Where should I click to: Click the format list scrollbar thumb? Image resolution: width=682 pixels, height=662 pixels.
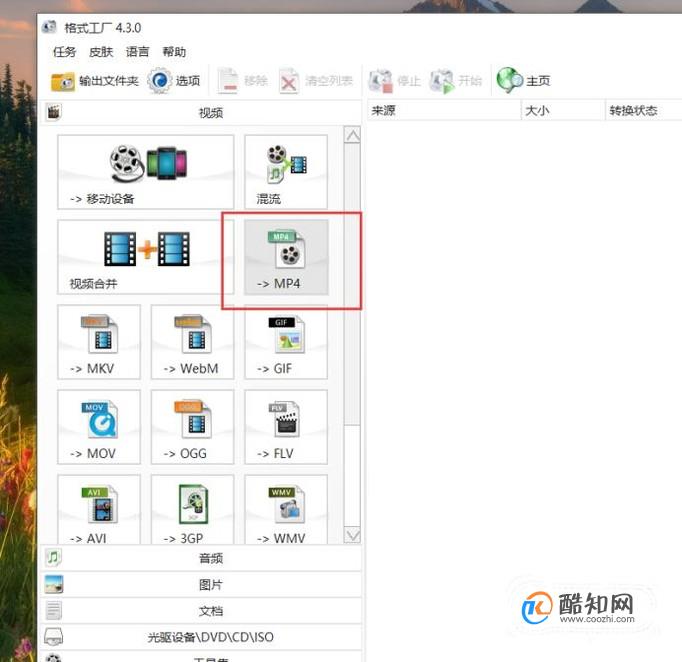point(352,284)
